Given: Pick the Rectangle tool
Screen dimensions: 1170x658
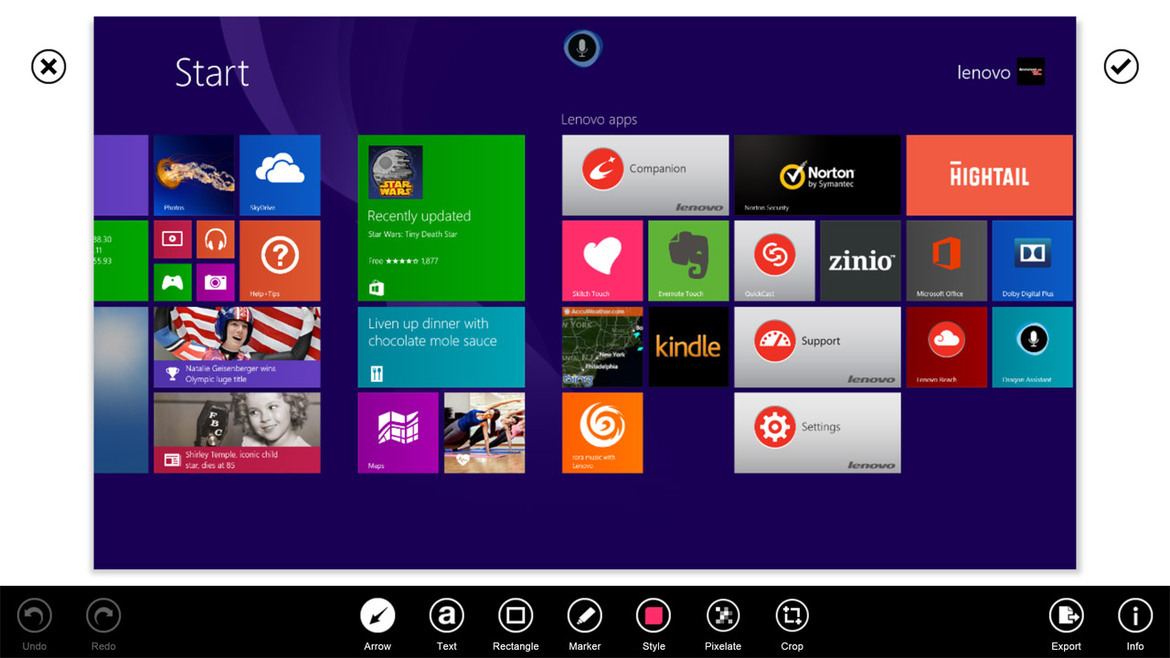Looking at the screenshot, I should (516, 616).
